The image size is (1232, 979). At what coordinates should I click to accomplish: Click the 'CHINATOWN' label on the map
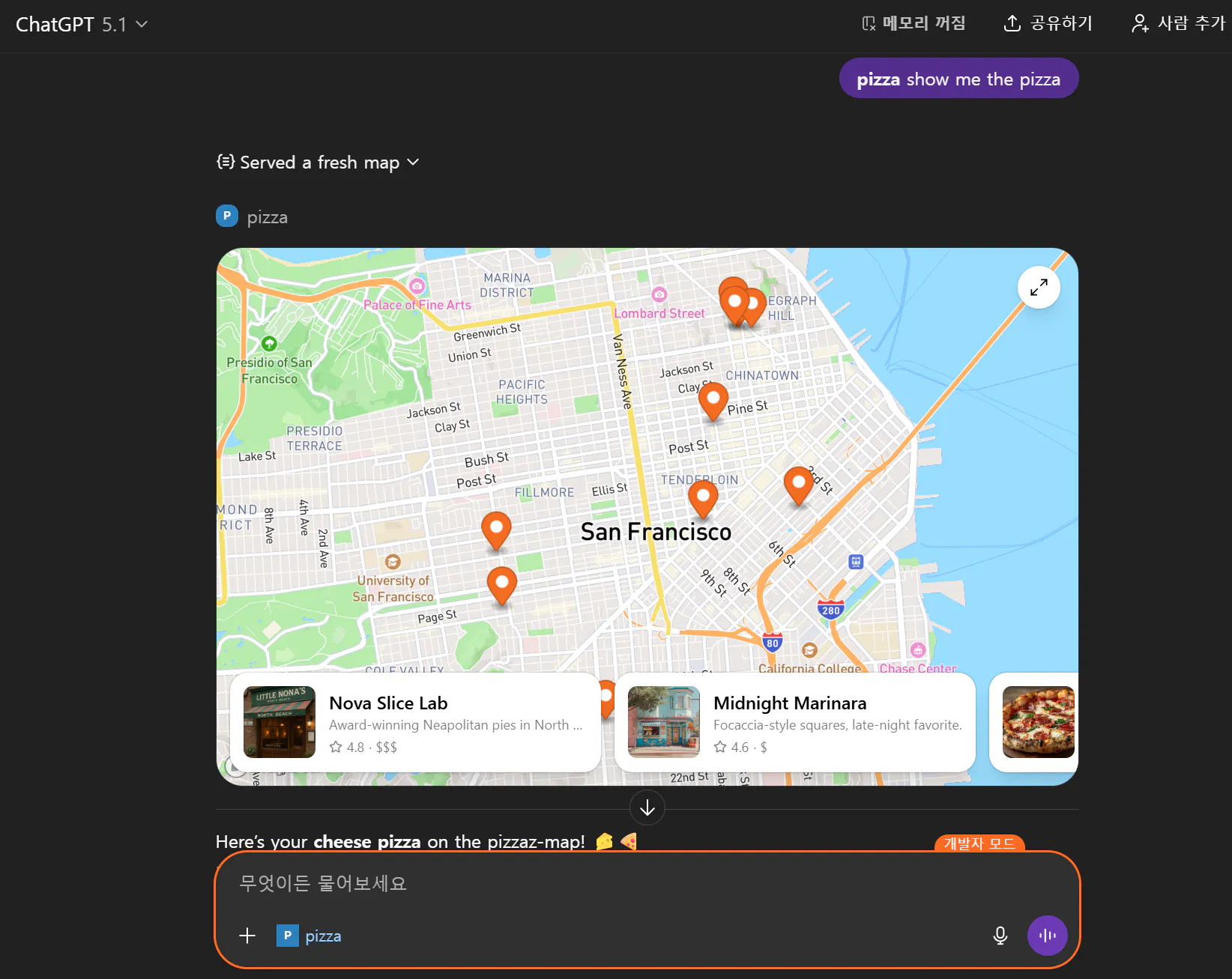tap(762, 375)
